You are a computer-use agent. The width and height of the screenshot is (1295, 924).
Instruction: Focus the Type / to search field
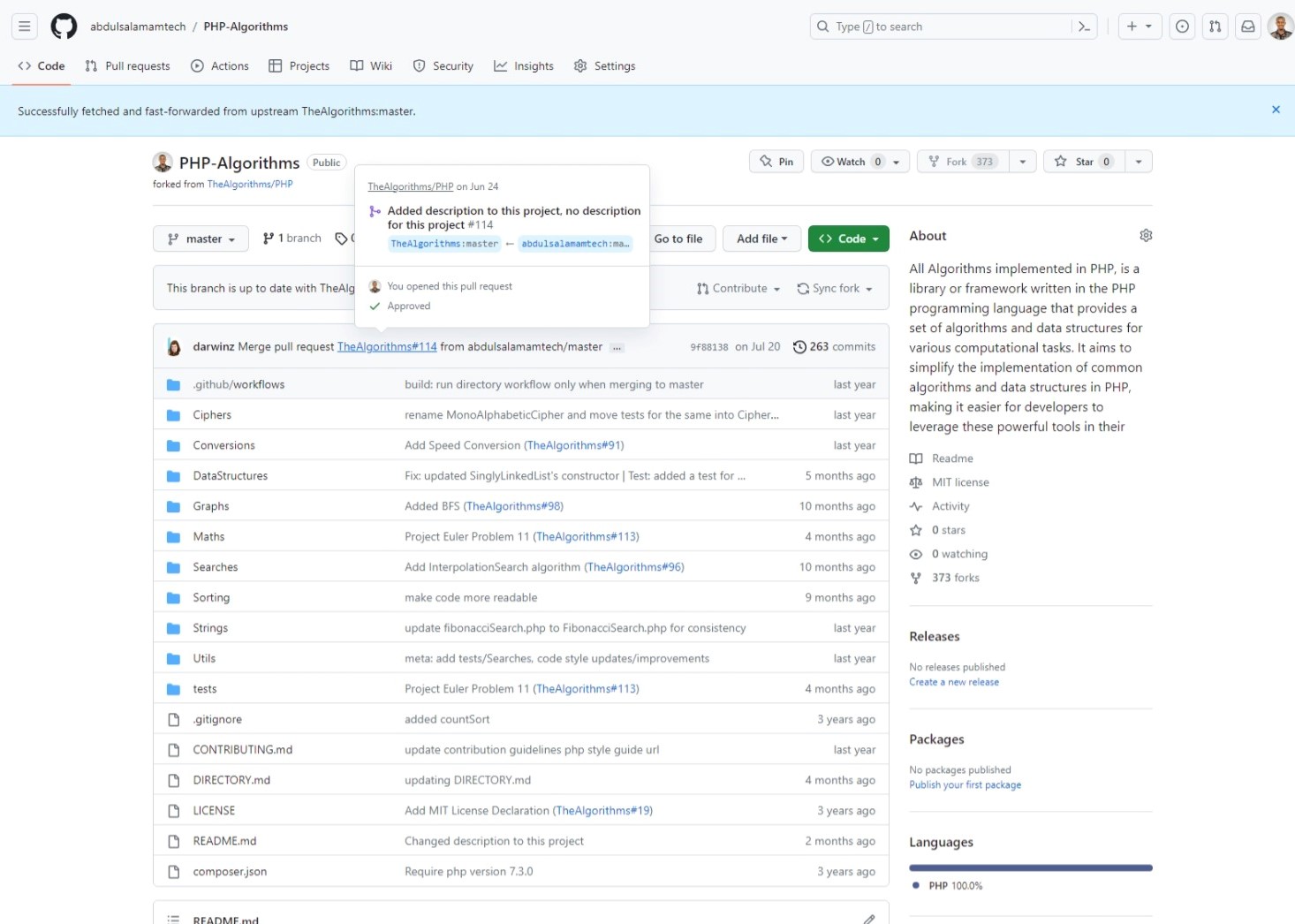click(x=941, y=27)
